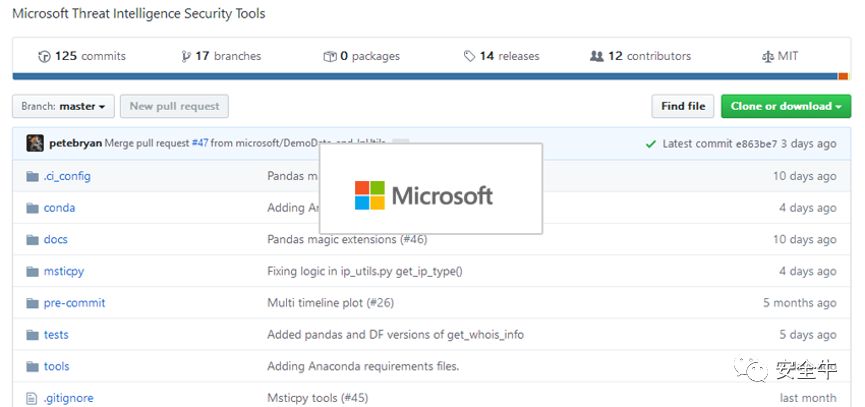
Task: Open the Branch: master dropdown
Action: click(x=63, y=106)
